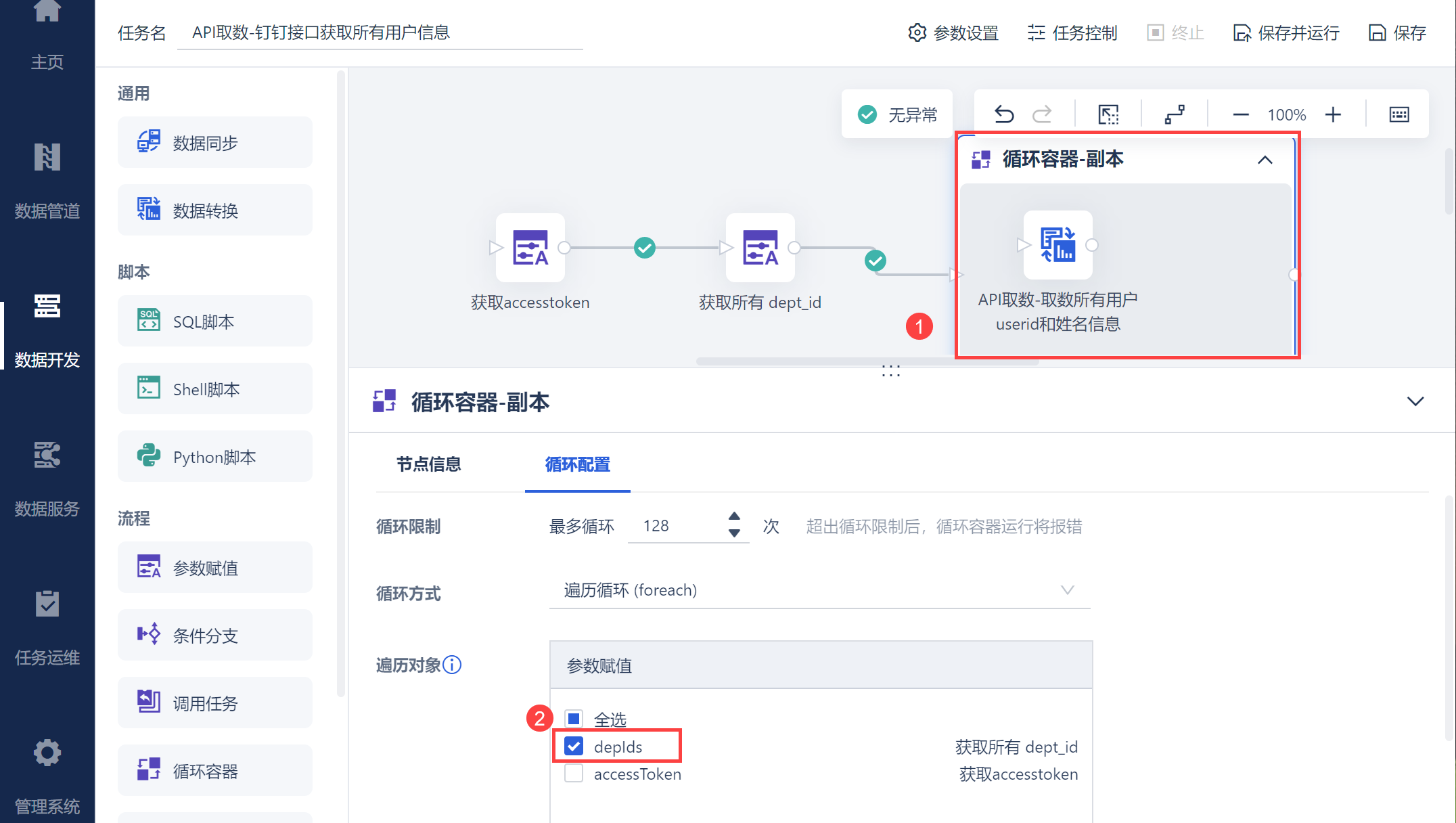1456x823 pixels.
Task: Open the 循环方式 foreach dropdown
Action: click(819, 590)
